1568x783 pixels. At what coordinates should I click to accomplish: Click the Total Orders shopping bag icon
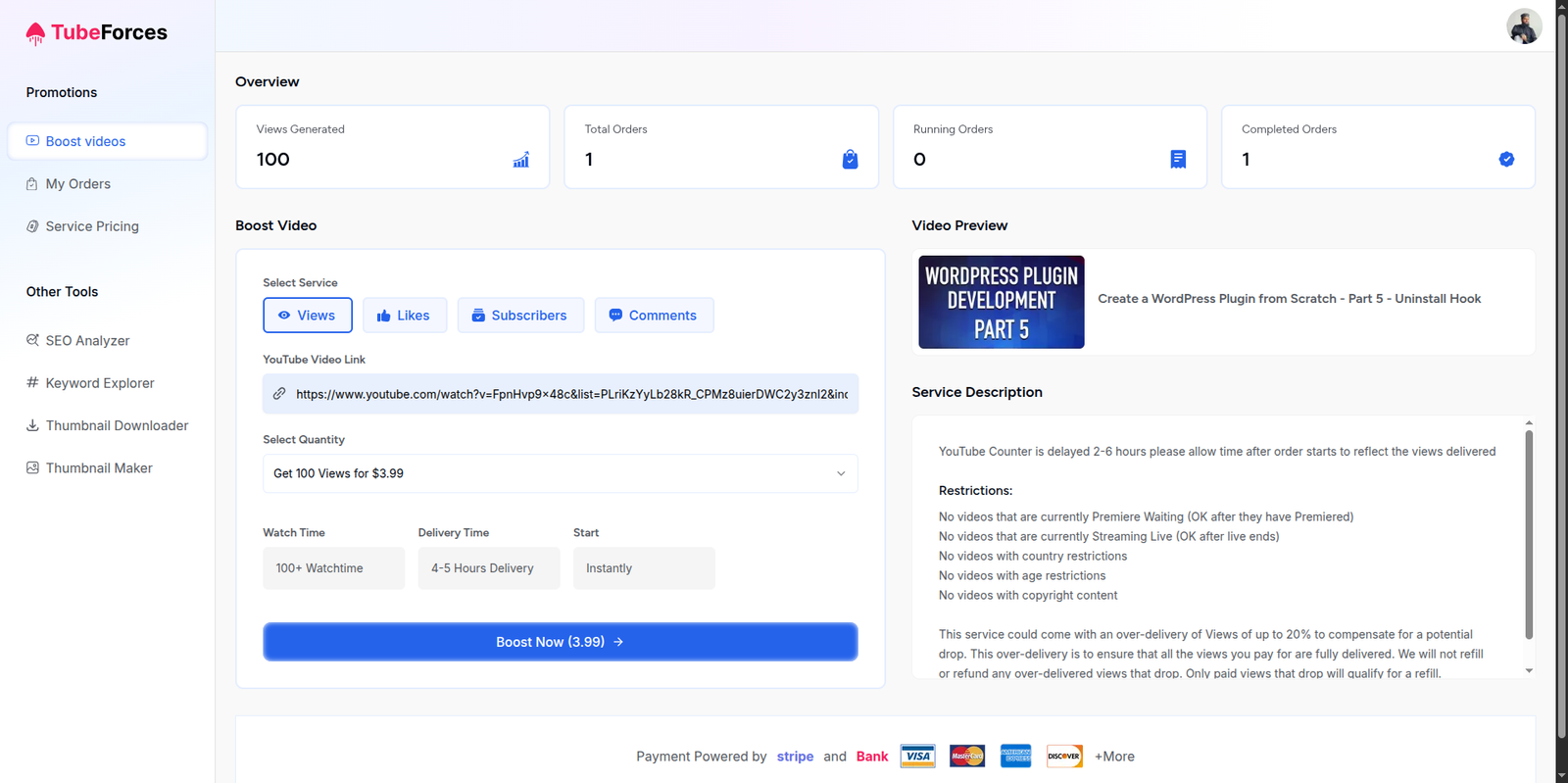click(x=850, y=160)
